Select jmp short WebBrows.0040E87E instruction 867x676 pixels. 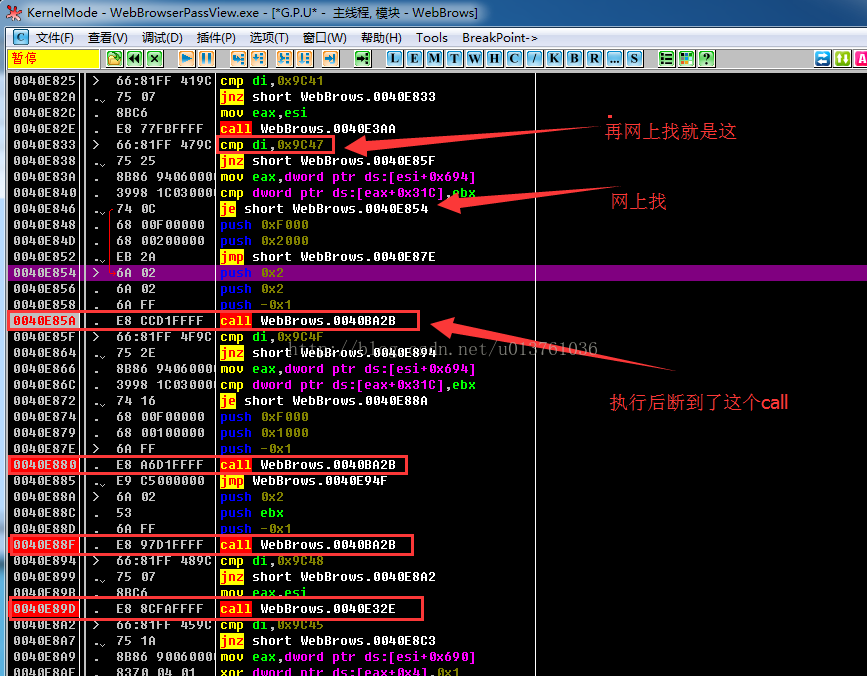[x=327, y=257]
